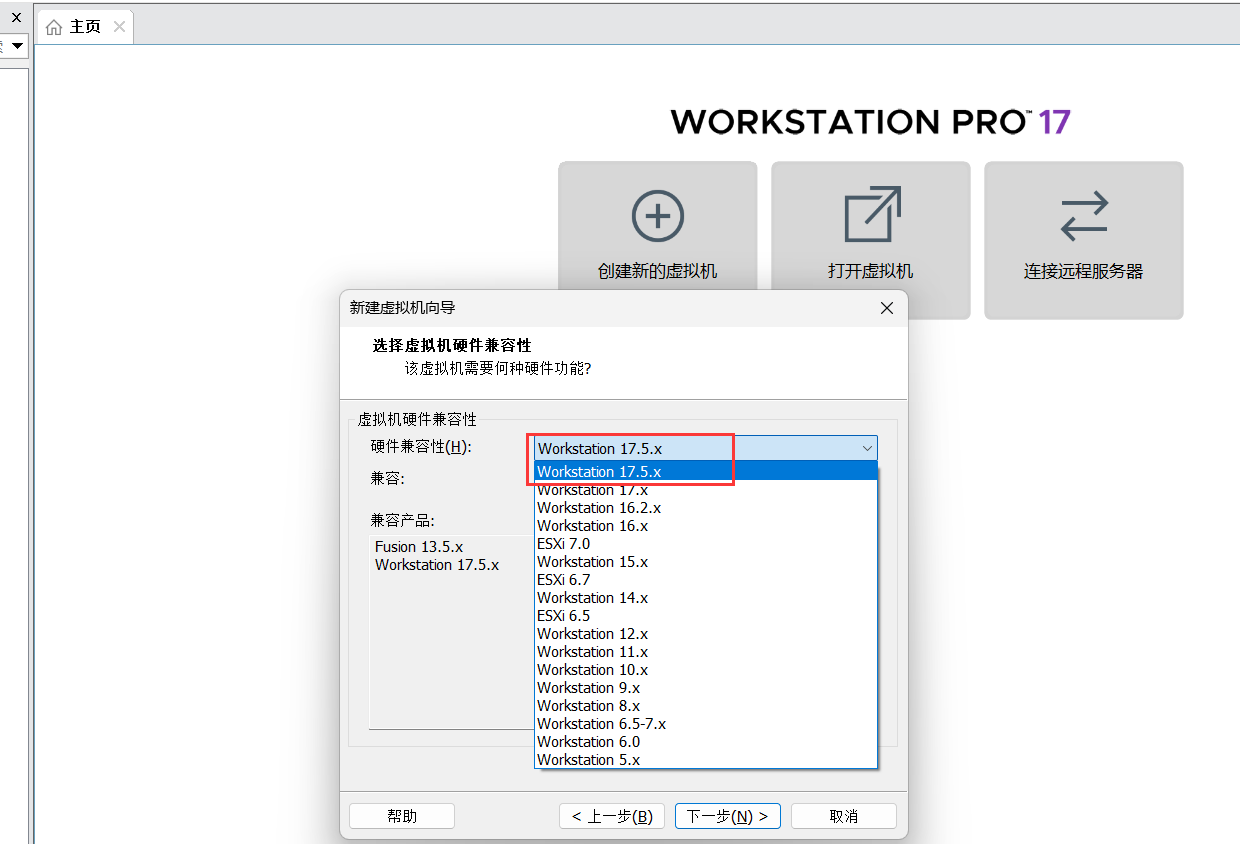Select ESXi 6.7 from the list
Screen dimensions: 1240x844
pos(706,580)
